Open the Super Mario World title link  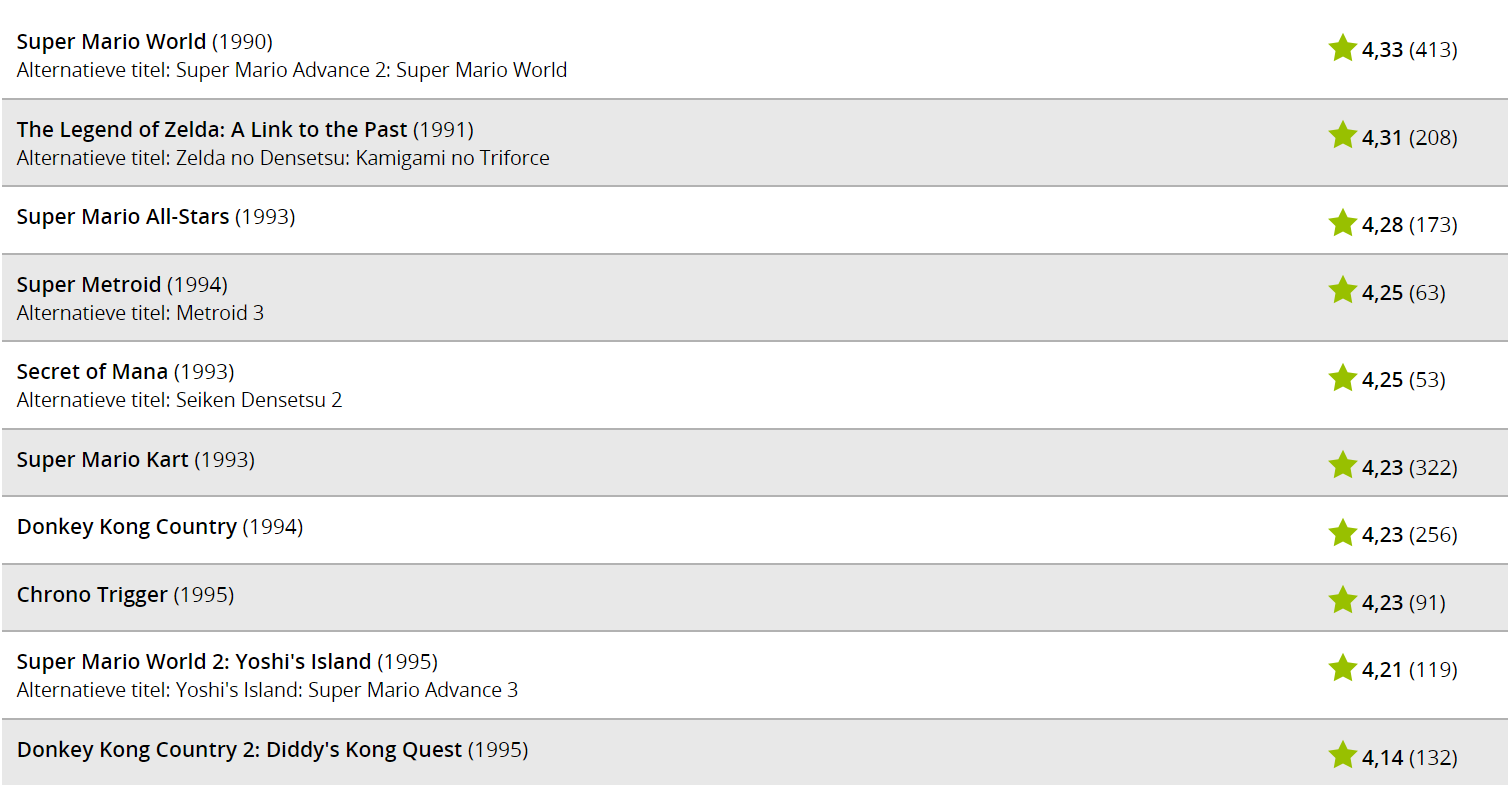111,42
